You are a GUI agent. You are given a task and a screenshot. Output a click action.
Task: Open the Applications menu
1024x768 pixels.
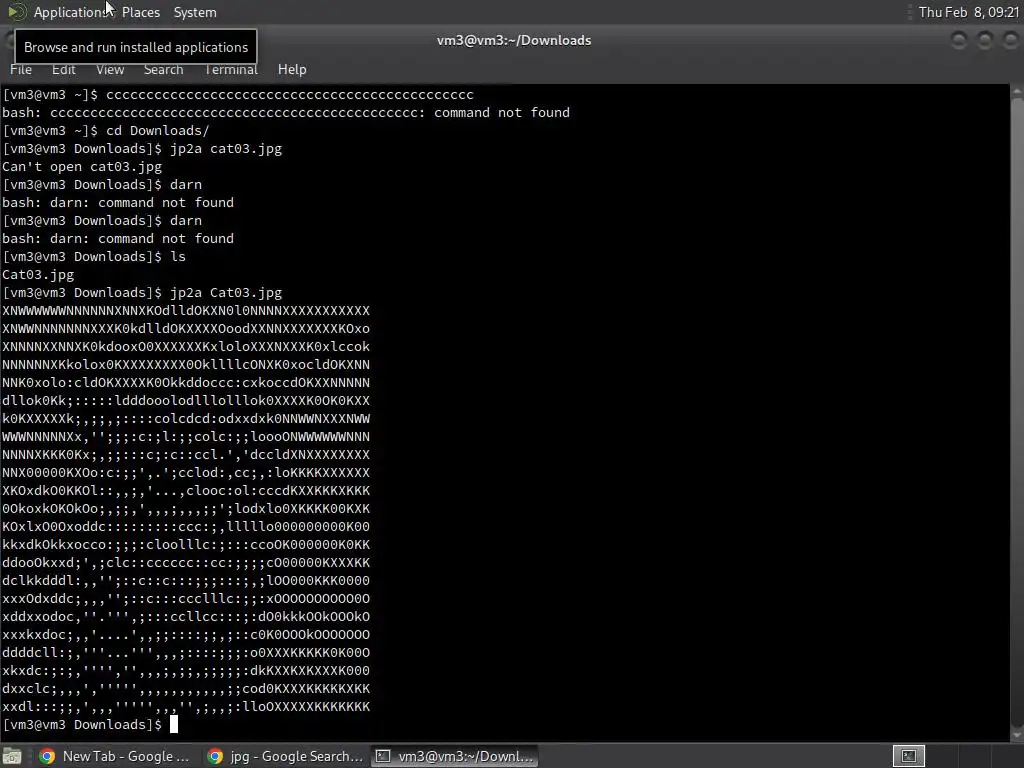click(x=71, y=12)
